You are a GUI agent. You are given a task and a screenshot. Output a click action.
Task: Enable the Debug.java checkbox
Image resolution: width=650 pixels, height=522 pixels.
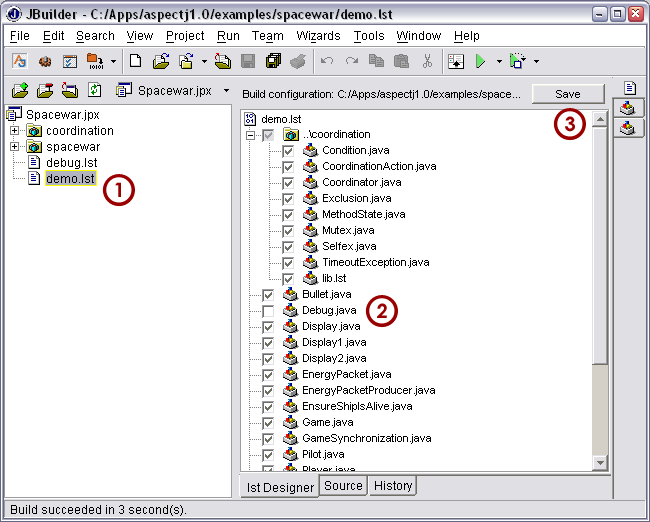[x=268, y=311]
